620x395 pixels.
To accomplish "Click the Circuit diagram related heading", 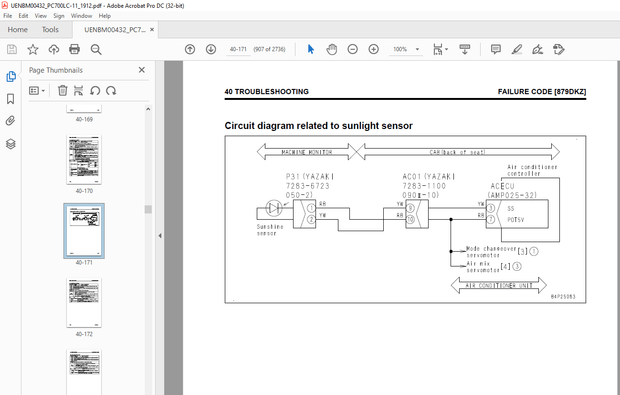I will (318, 126).
